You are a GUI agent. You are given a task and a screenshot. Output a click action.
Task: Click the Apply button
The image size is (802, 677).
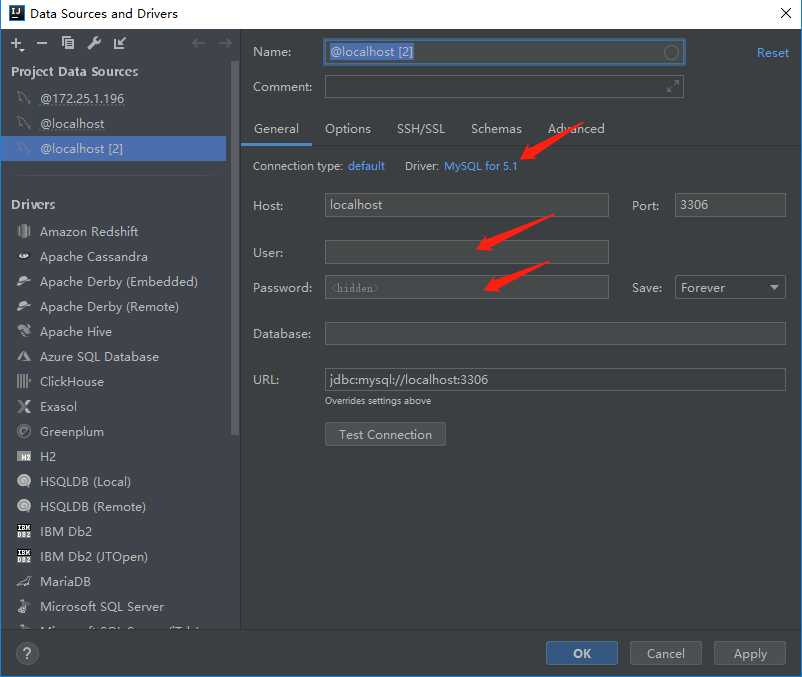[750, 653]
